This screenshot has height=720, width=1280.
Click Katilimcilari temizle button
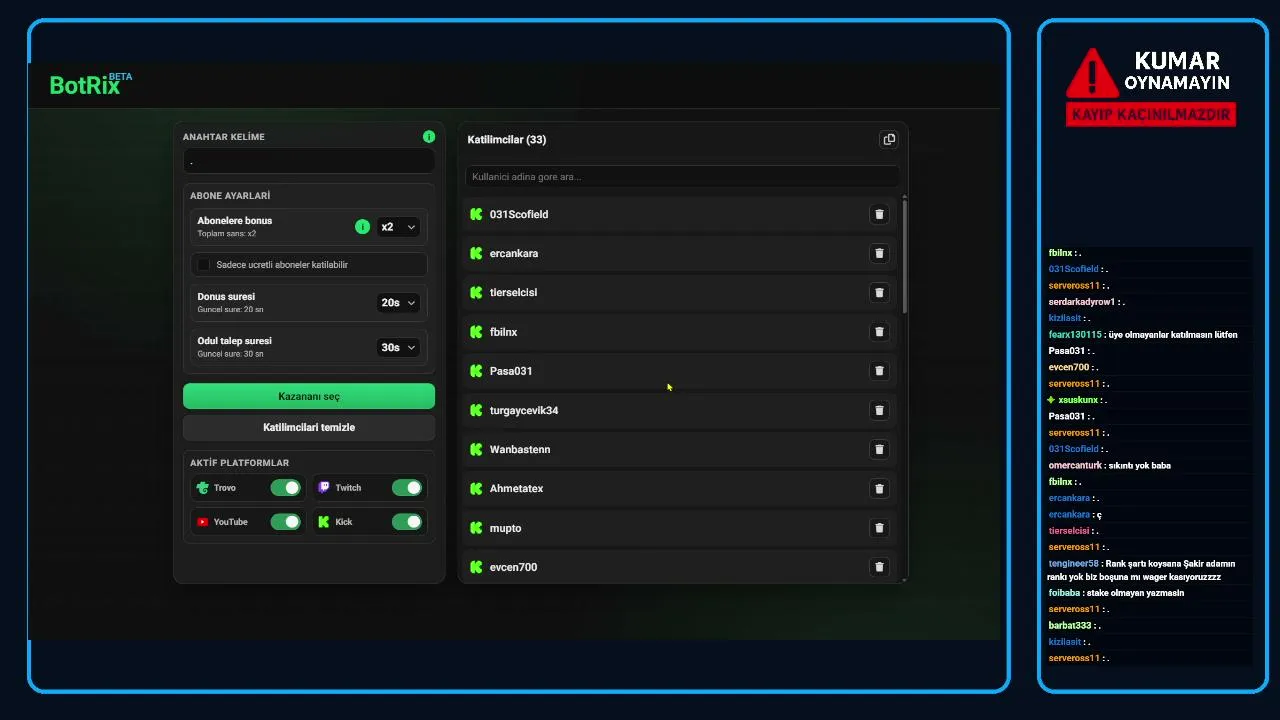coord(309,427)
